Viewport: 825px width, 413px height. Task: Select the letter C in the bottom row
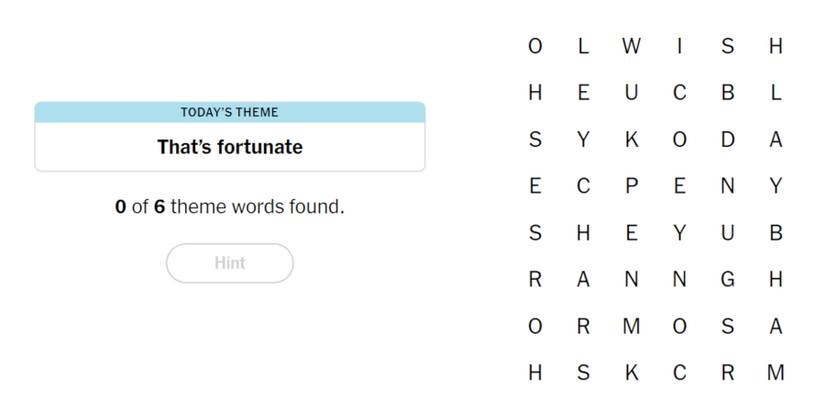pos(680,373)
